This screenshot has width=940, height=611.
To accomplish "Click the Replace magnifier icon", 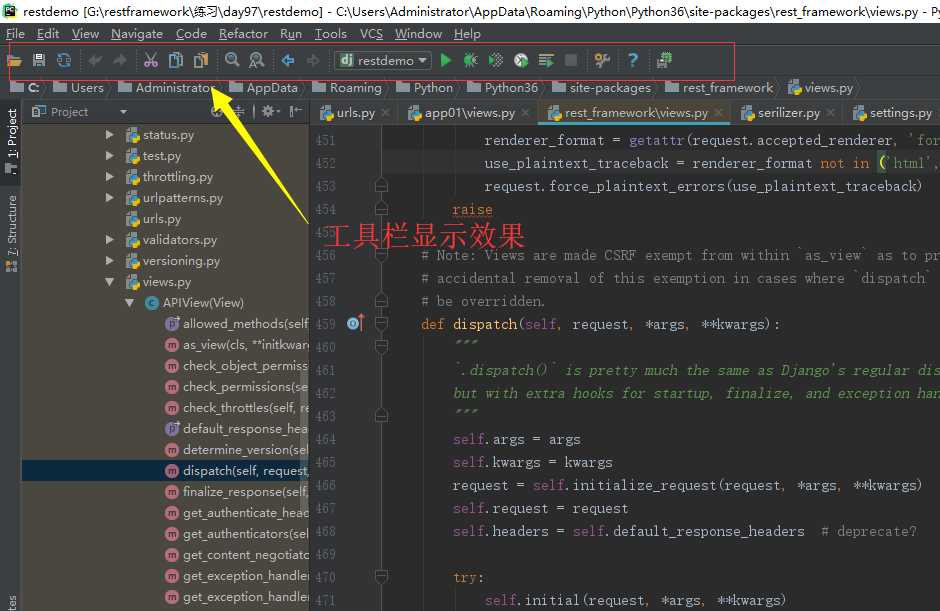I will (257, 60).
